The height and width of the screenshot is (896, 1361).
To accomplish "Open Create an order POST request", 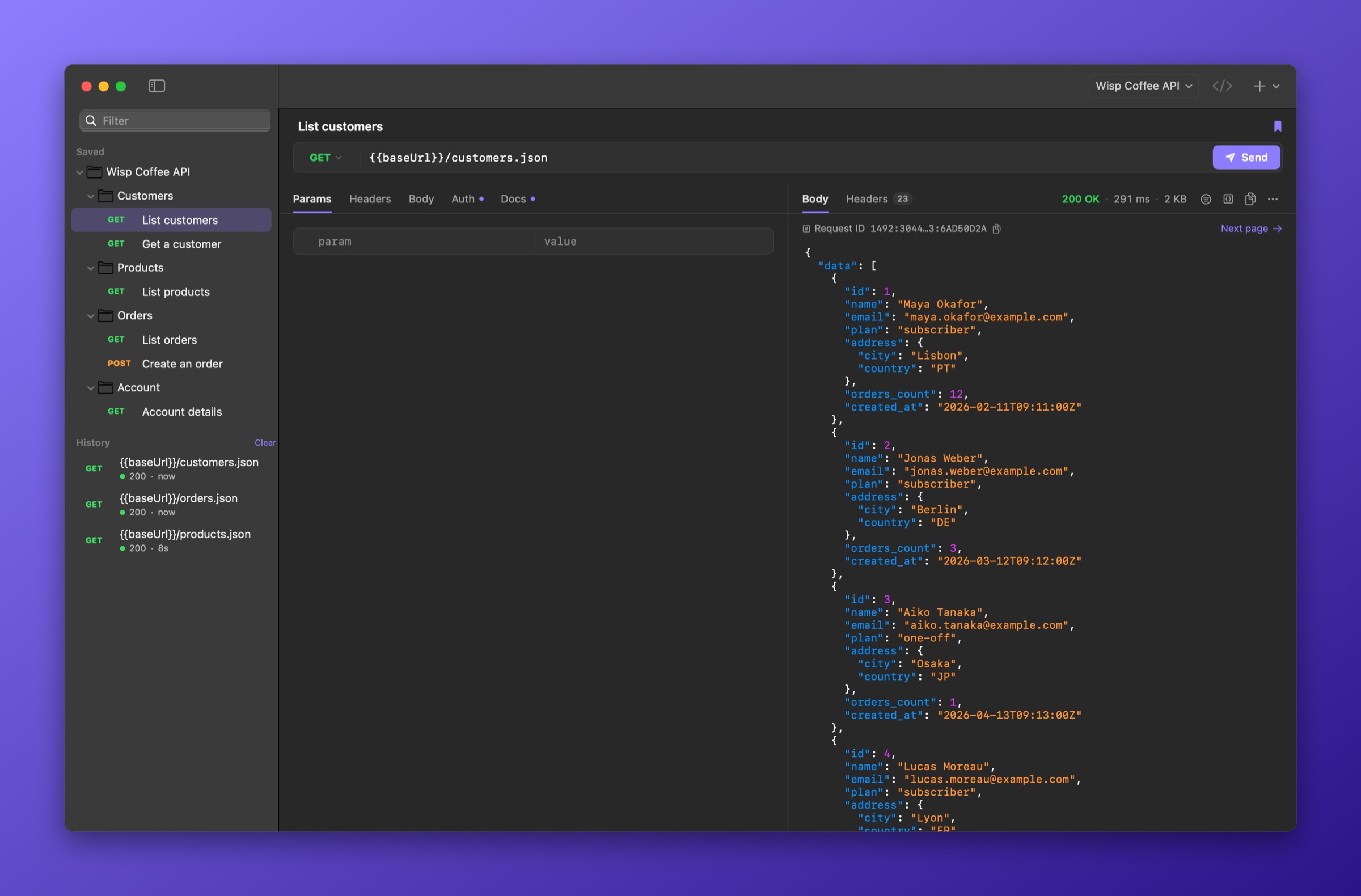I will (x=171, y=364).
